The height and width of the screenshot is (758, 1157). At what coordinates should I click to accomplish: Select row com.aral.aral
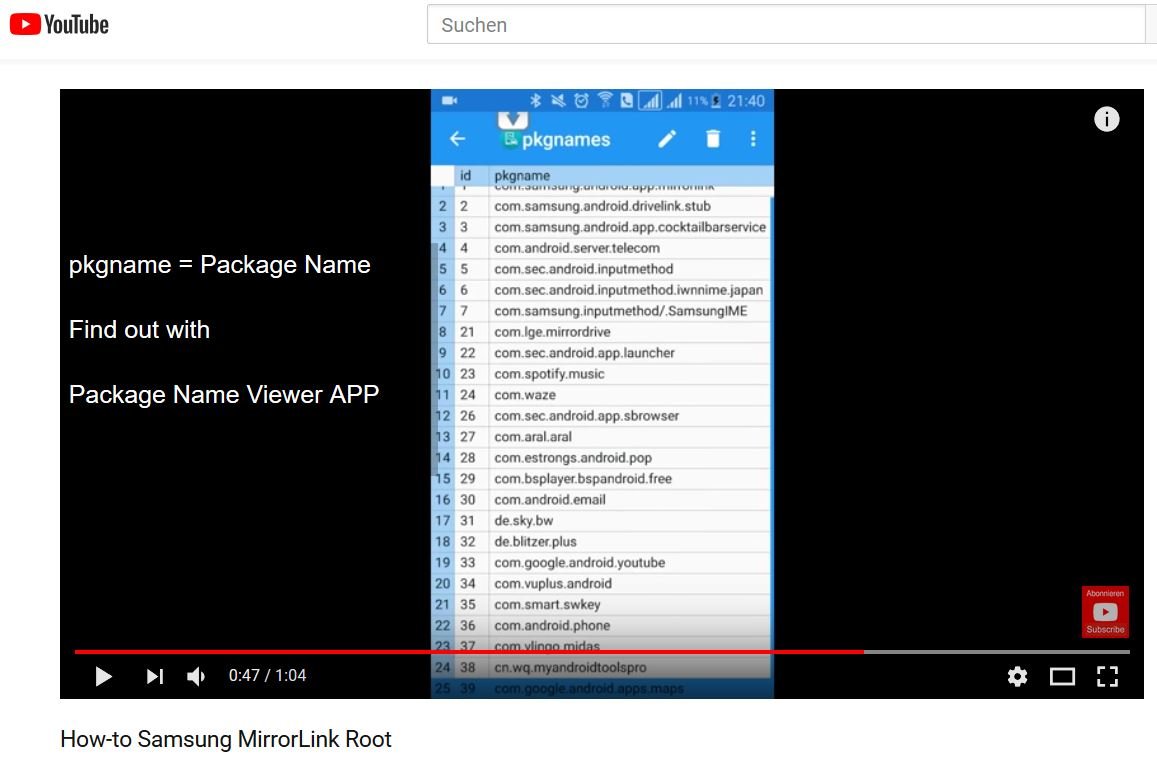[602, 437]
